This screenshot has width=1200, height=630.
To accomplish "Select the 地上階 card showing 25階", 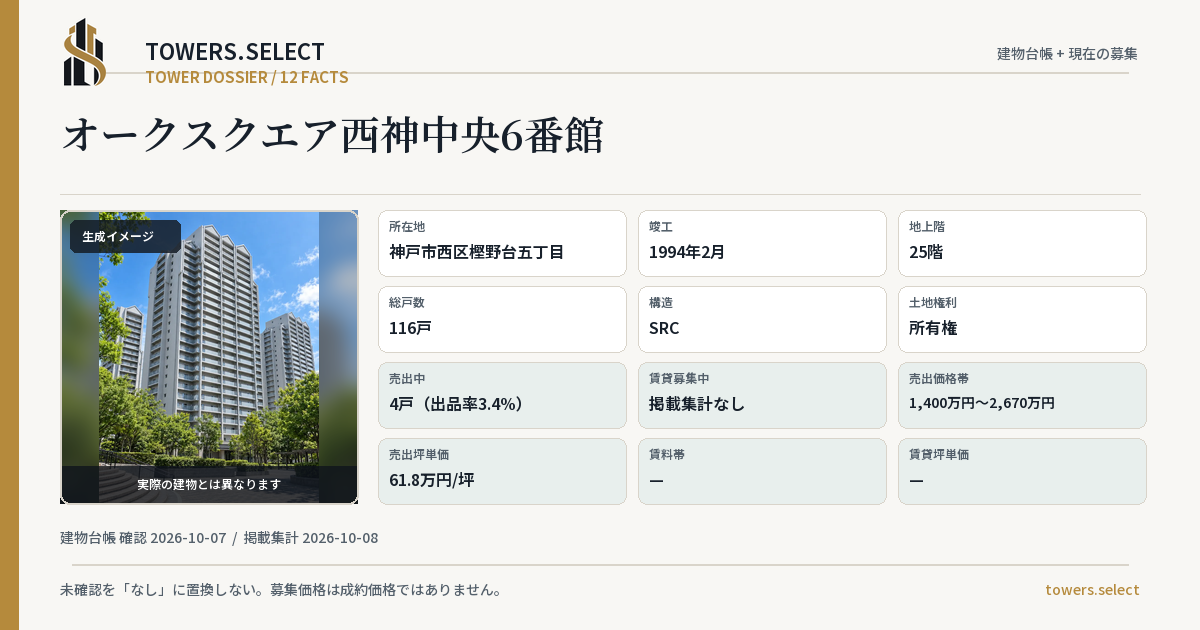I will 1022,243.
